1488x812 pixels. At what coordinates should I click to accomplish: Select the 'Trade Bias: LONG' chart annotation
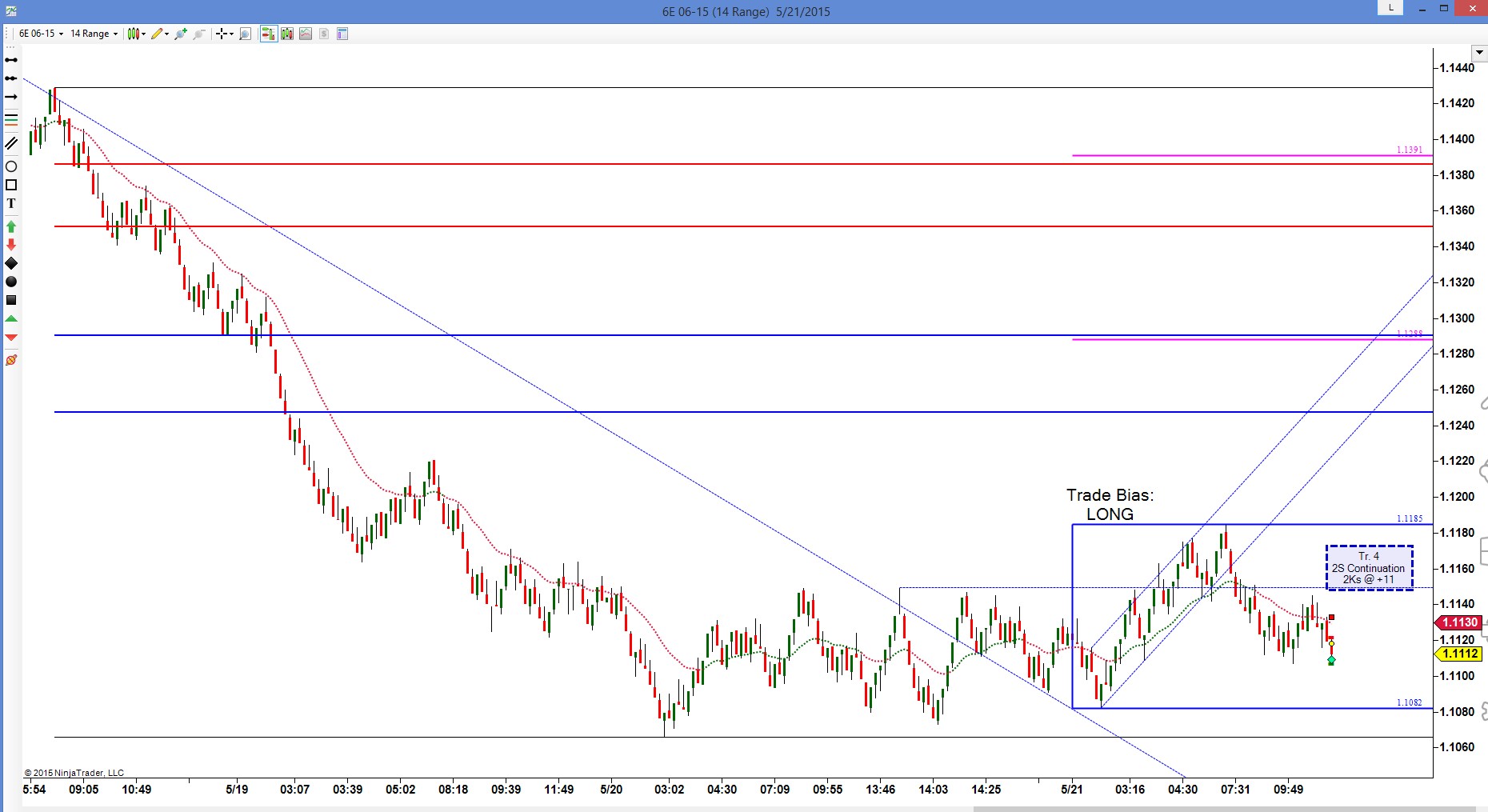point(1110,505)
